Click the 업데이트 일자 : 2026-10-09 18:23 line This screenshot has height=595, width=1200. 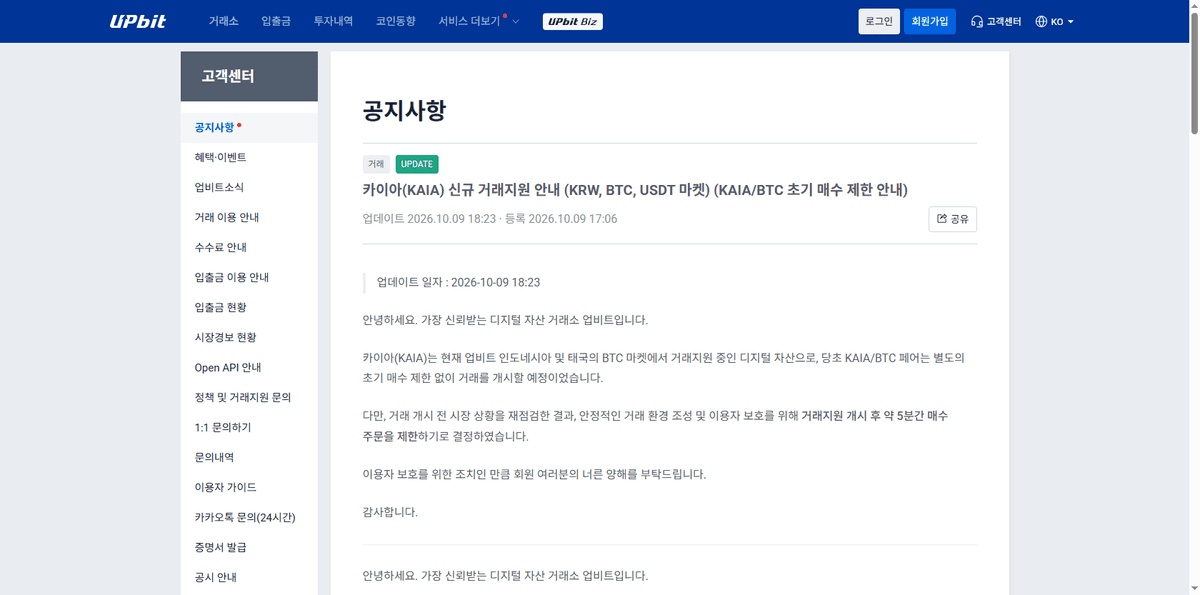tap(458, 283)
